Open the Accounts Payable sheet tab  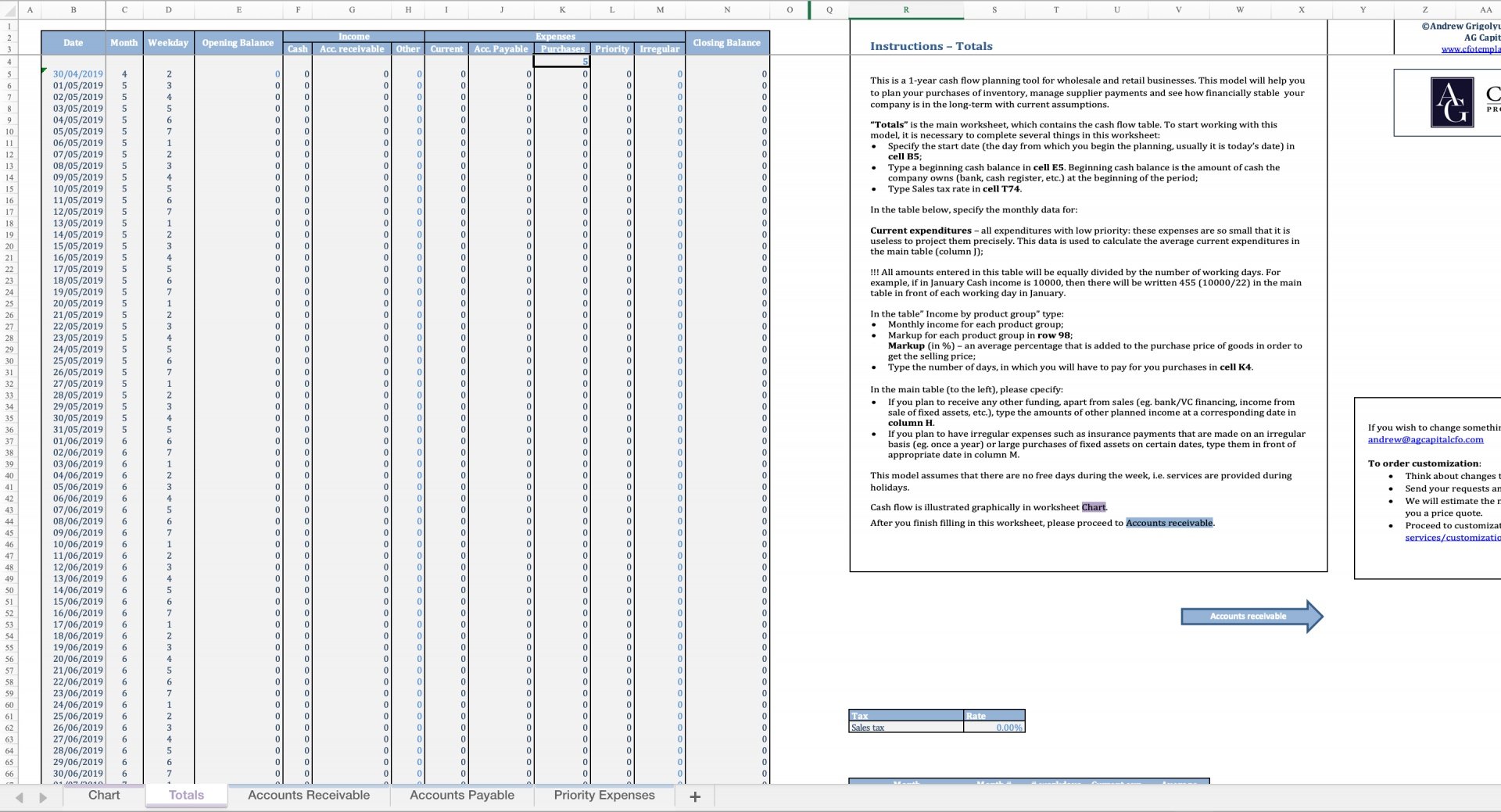coord(462,795)
